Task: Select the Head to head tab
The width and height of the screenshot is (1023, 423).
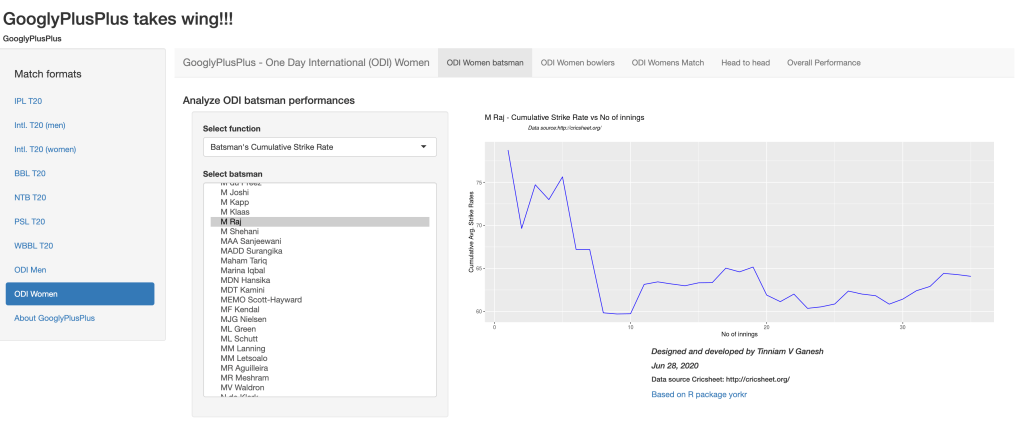Action: [745, 62]
